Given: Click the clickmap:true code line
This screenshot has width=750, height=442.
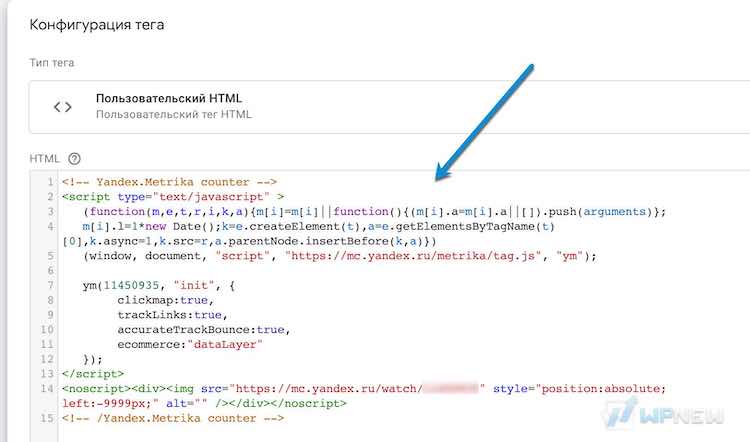Looking at the screenshot, I should point(165,300).
